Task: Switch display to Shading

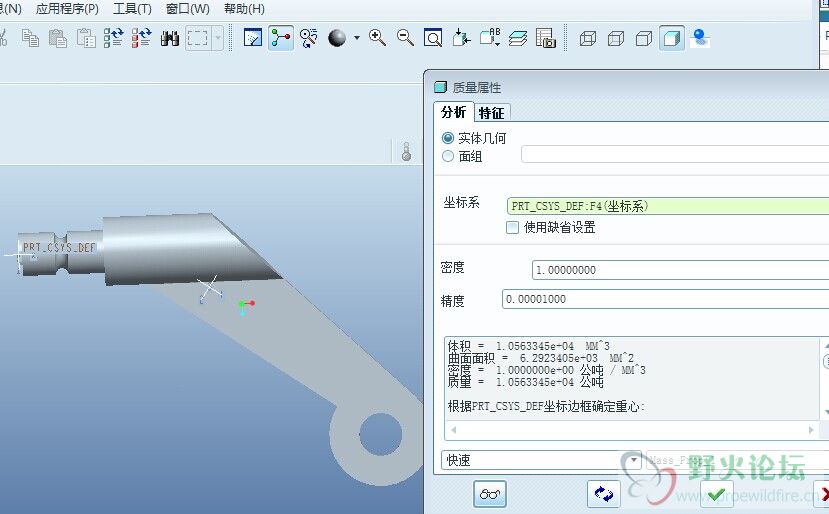Action: (672, 38)
